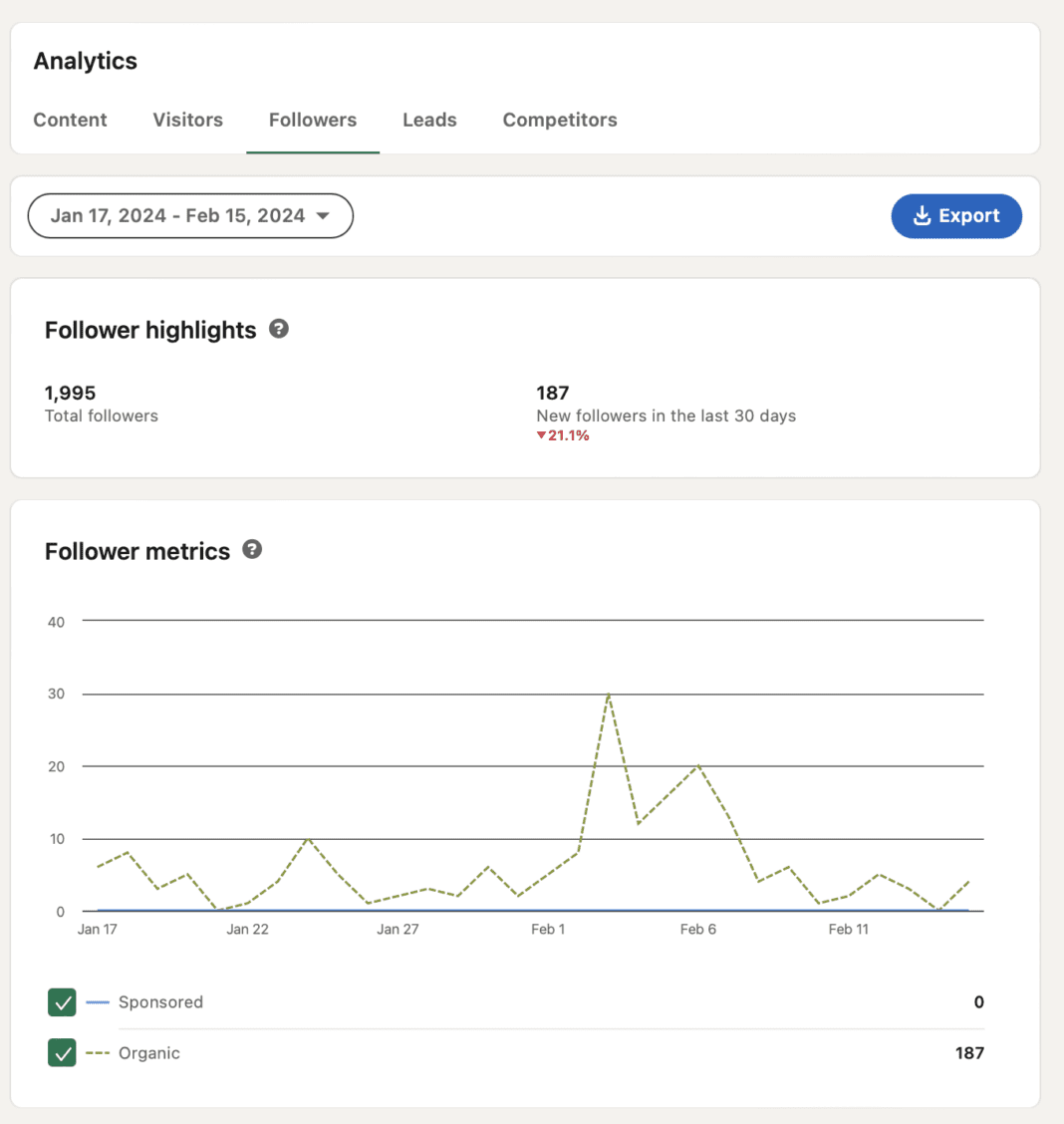Screen dimensions: 1064x1124
Task: Open the Leads tab
Action: [428, 120]
